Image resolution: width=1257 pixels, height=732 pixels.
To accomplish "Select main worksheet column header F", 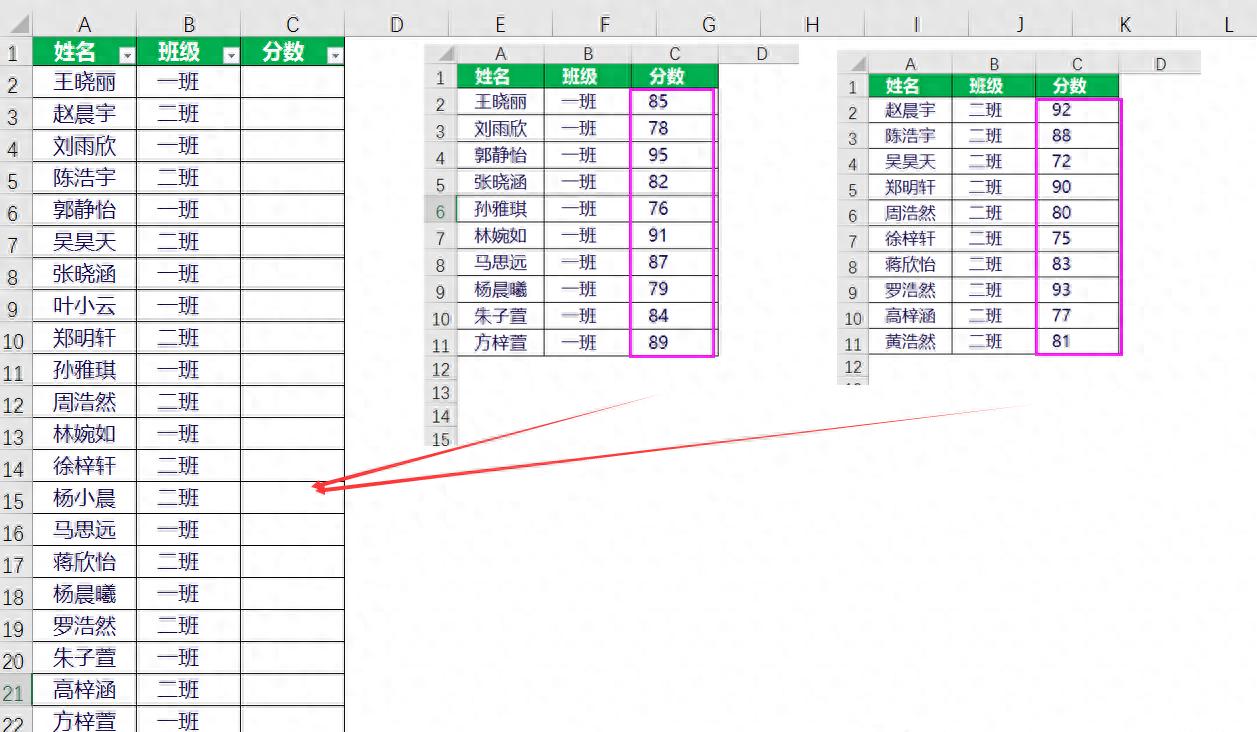I will coord(604,25).
